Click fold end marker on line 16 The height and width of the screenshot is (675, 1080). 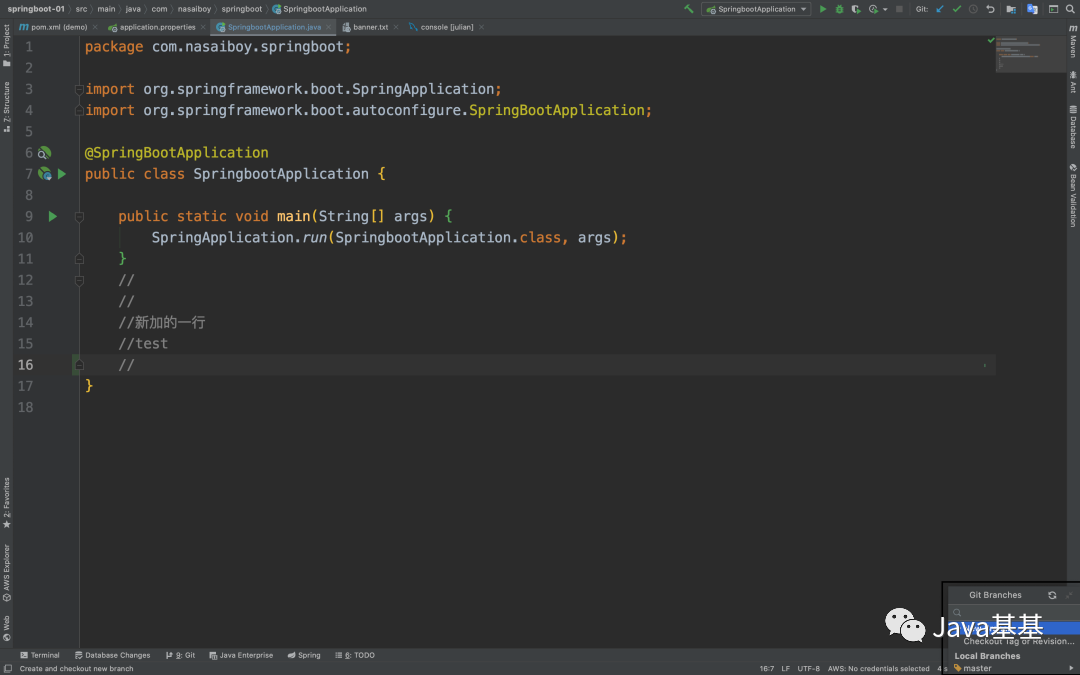tap(79, 365)
